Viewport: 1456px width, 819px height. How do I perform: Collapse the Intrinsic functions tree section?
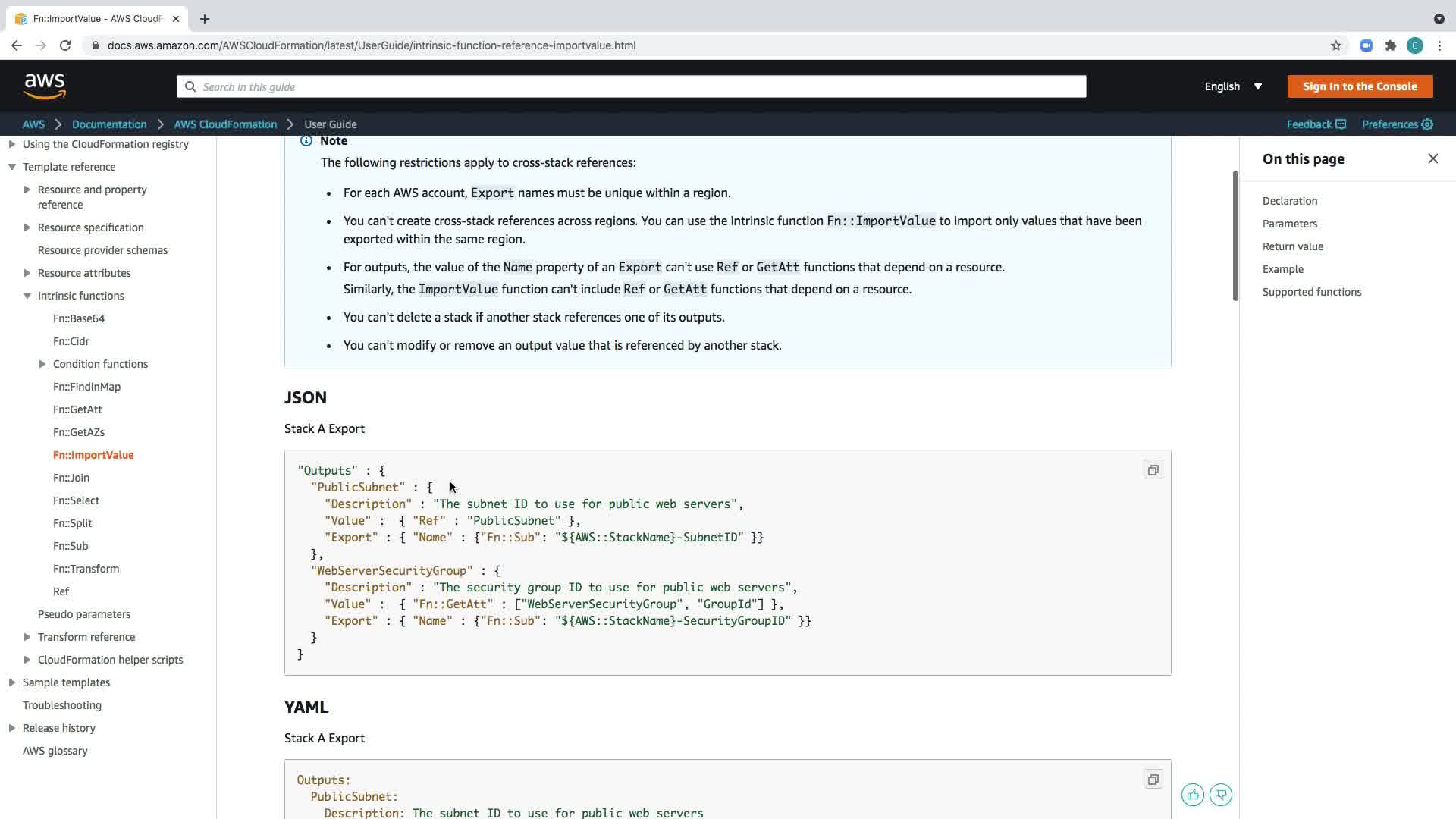point(27,296)
